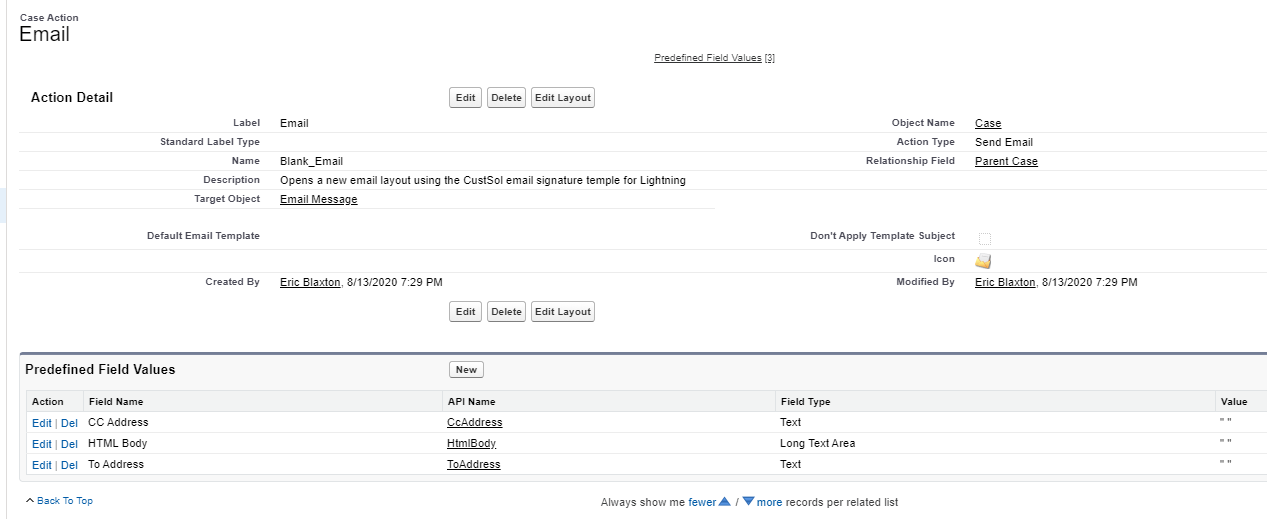Open the Email Message target object link
Viewport: 1267px width, 519px height.
318,200
